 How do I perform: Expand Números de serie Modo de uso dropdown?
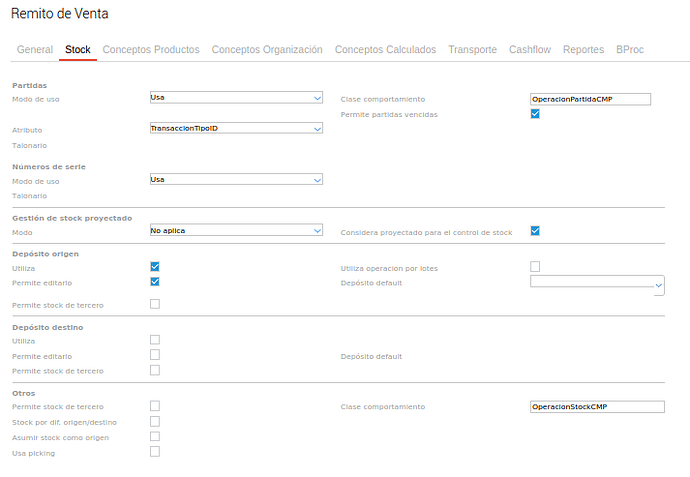(x=236, y=180)
